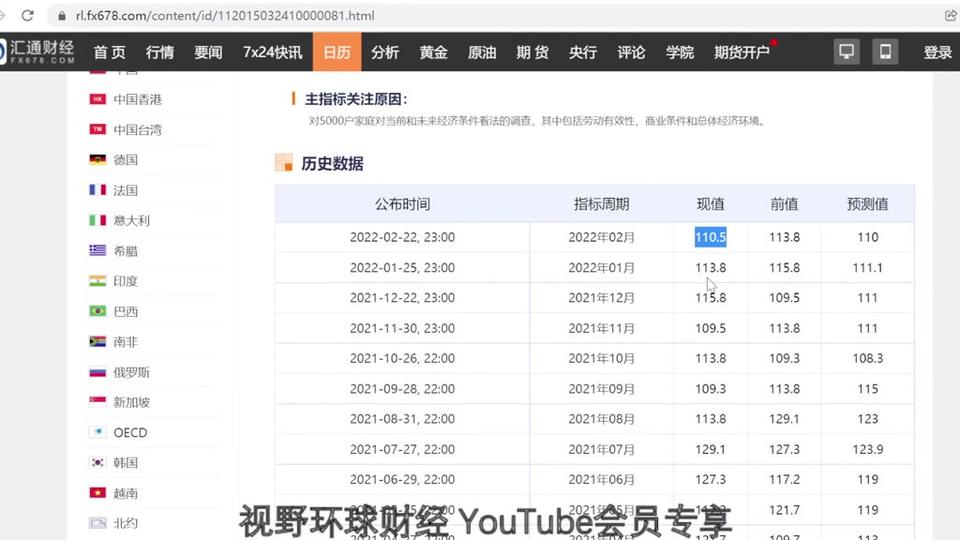Click the India flag icon
Screen dimensions: 960x540
pos(97,281)
